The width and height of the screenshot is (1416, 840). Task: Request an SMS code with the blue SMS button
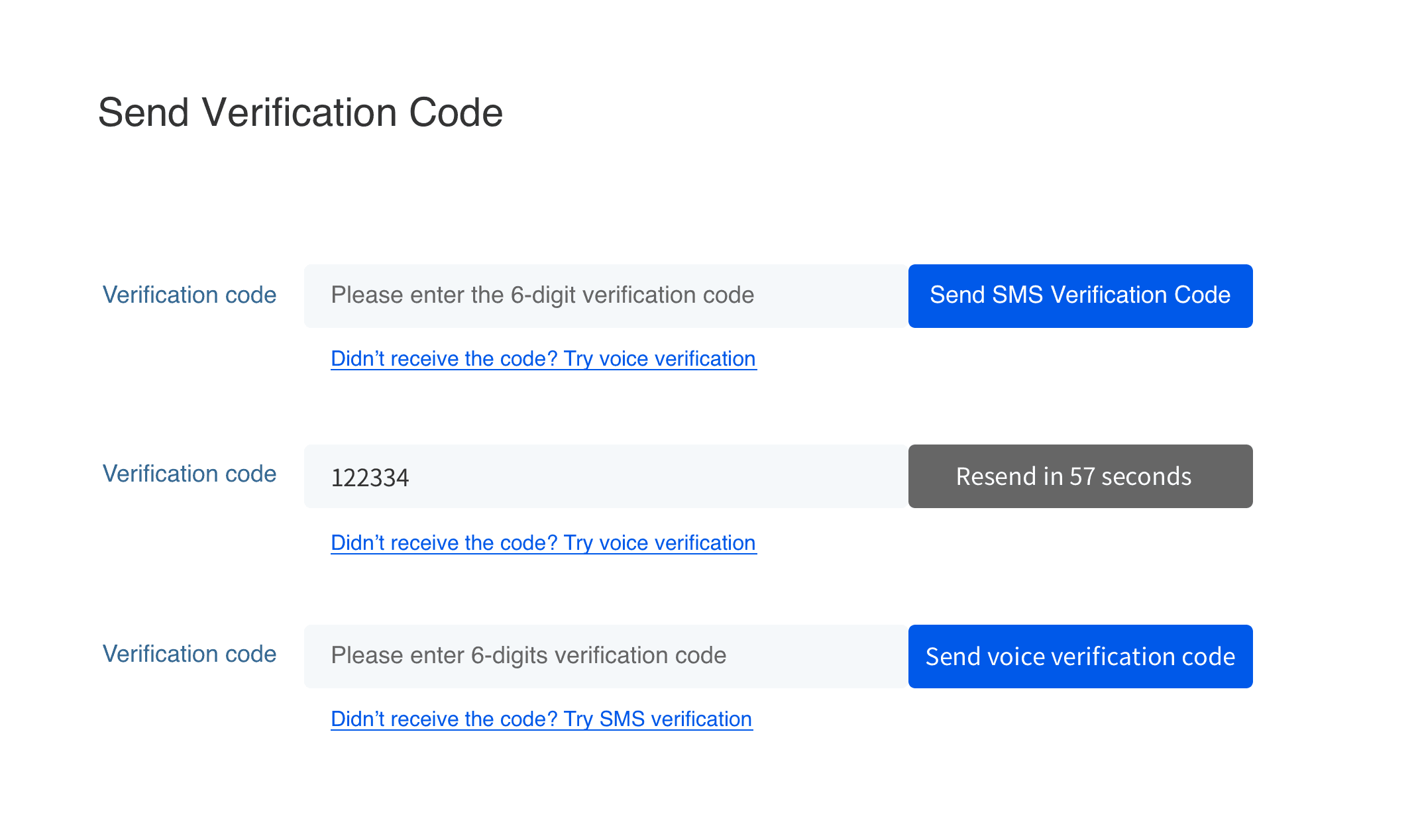[x=1080, y=295]
